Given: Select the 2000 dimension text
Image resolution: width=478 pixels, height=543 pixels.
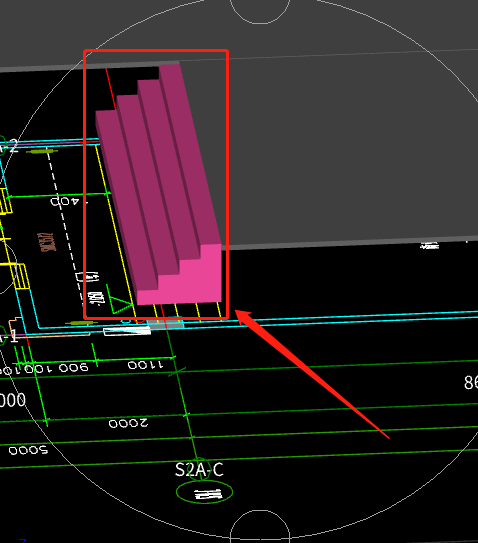Looking at the screenshot, I should [x=129, y=423].
